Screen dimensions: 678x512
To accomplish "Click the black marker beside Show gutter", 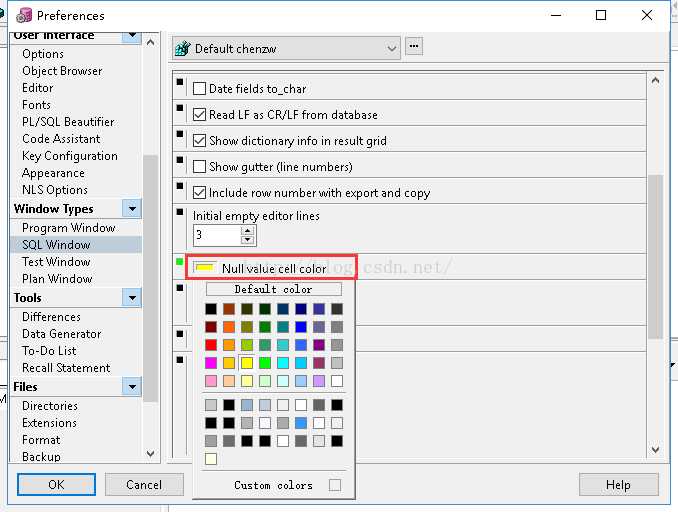I will pos(180,160).
